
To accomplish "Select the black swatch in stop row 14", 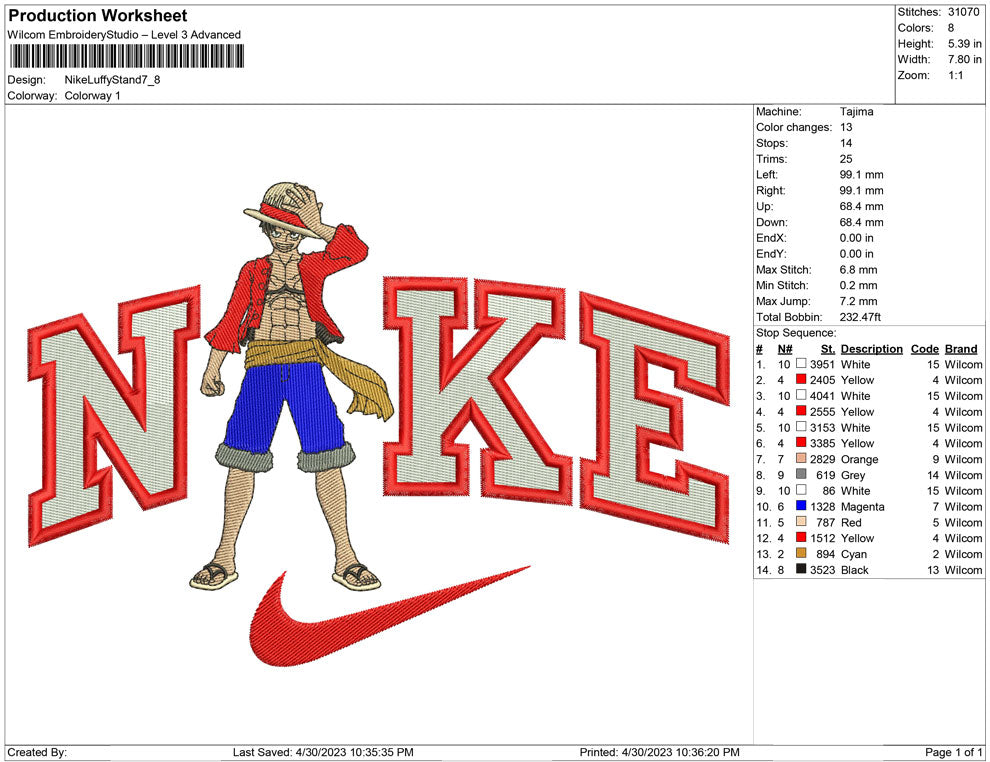I will tap(801, 569).
